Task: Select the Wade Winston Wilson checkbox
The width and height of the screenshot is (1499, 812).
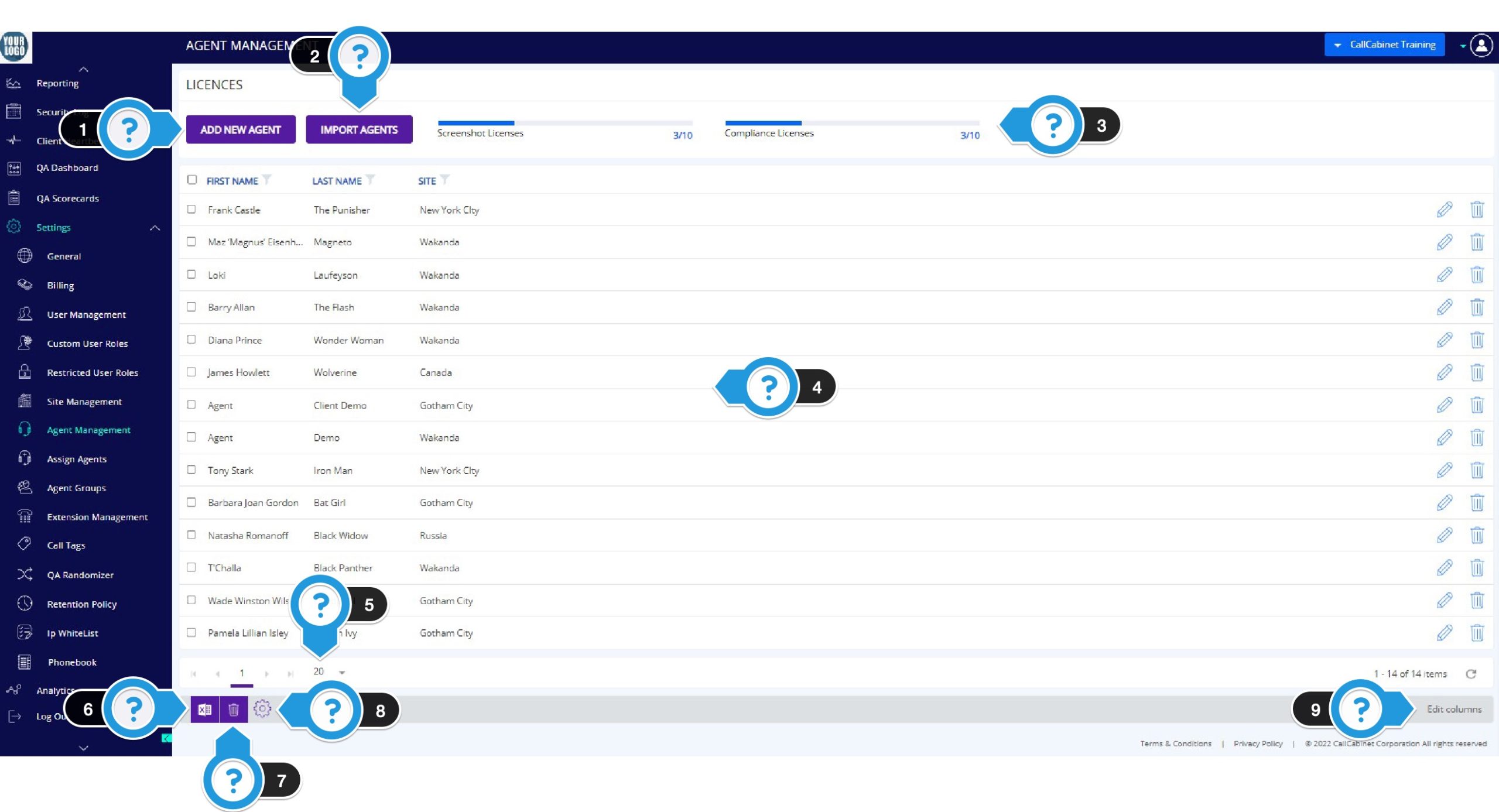Action: [x=191, y=599]
